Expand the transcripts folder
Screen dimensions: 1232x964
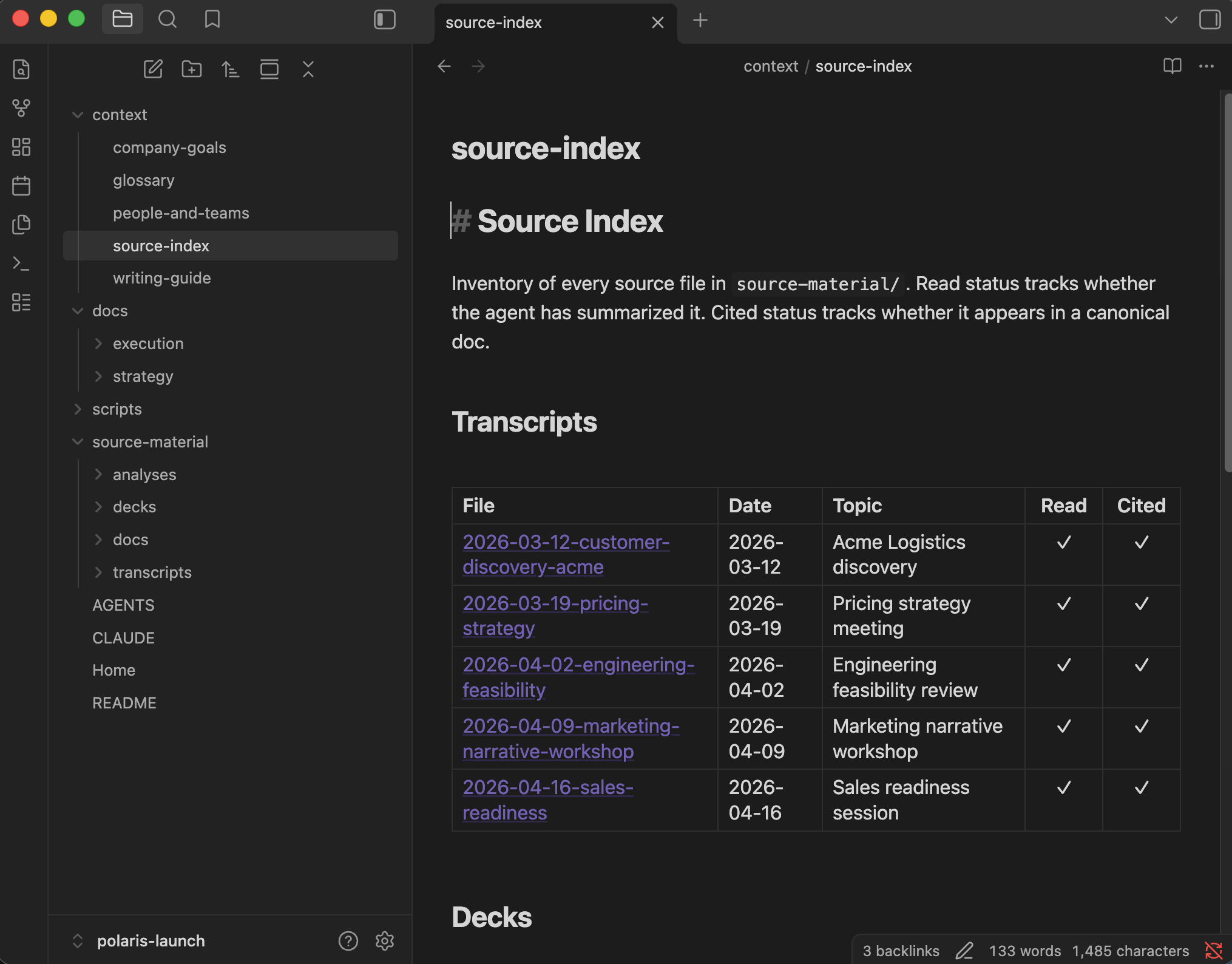point(231,572)
